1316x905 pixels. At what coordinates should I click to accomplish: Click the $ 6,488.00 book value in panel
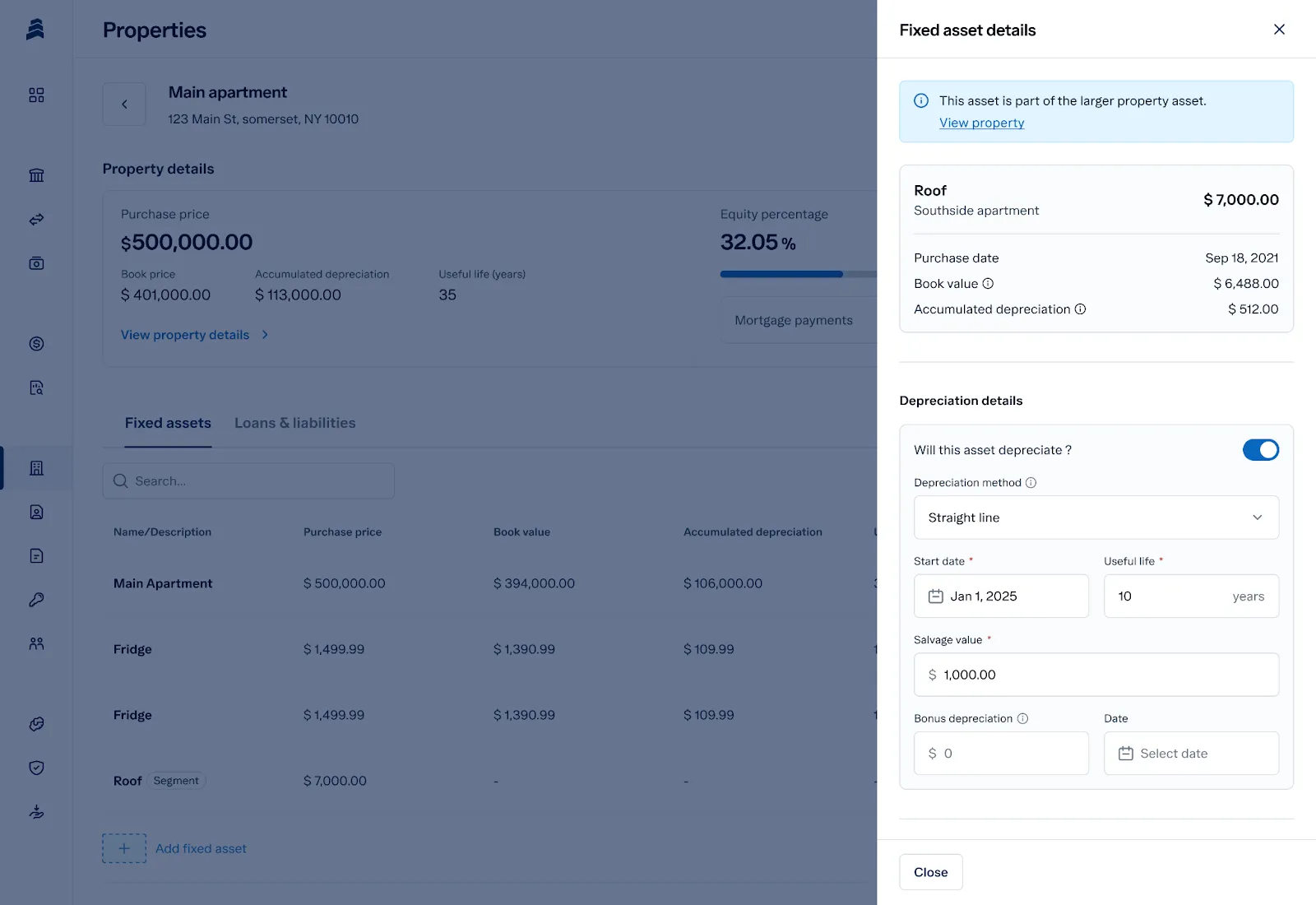pyautogui.click(x=1246, y=283)
